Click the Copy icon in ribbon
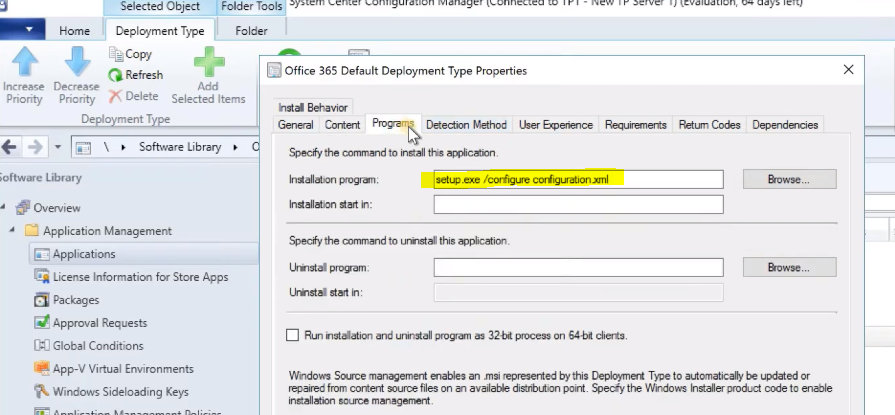The image size is (895, 415). tap(116, 54)
